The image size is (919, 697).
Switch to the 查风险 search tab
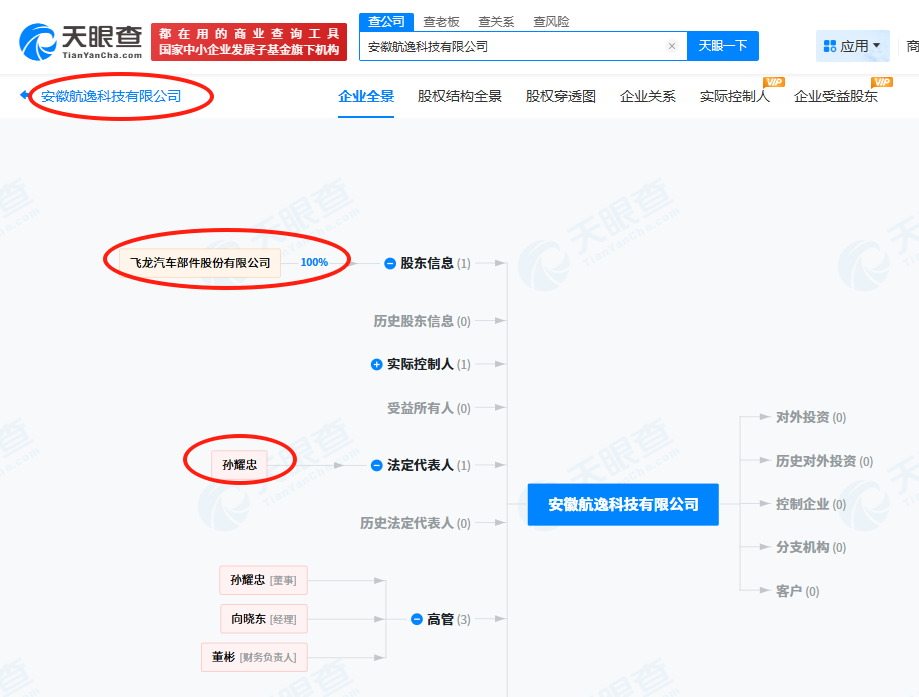(x=551, y=22)
